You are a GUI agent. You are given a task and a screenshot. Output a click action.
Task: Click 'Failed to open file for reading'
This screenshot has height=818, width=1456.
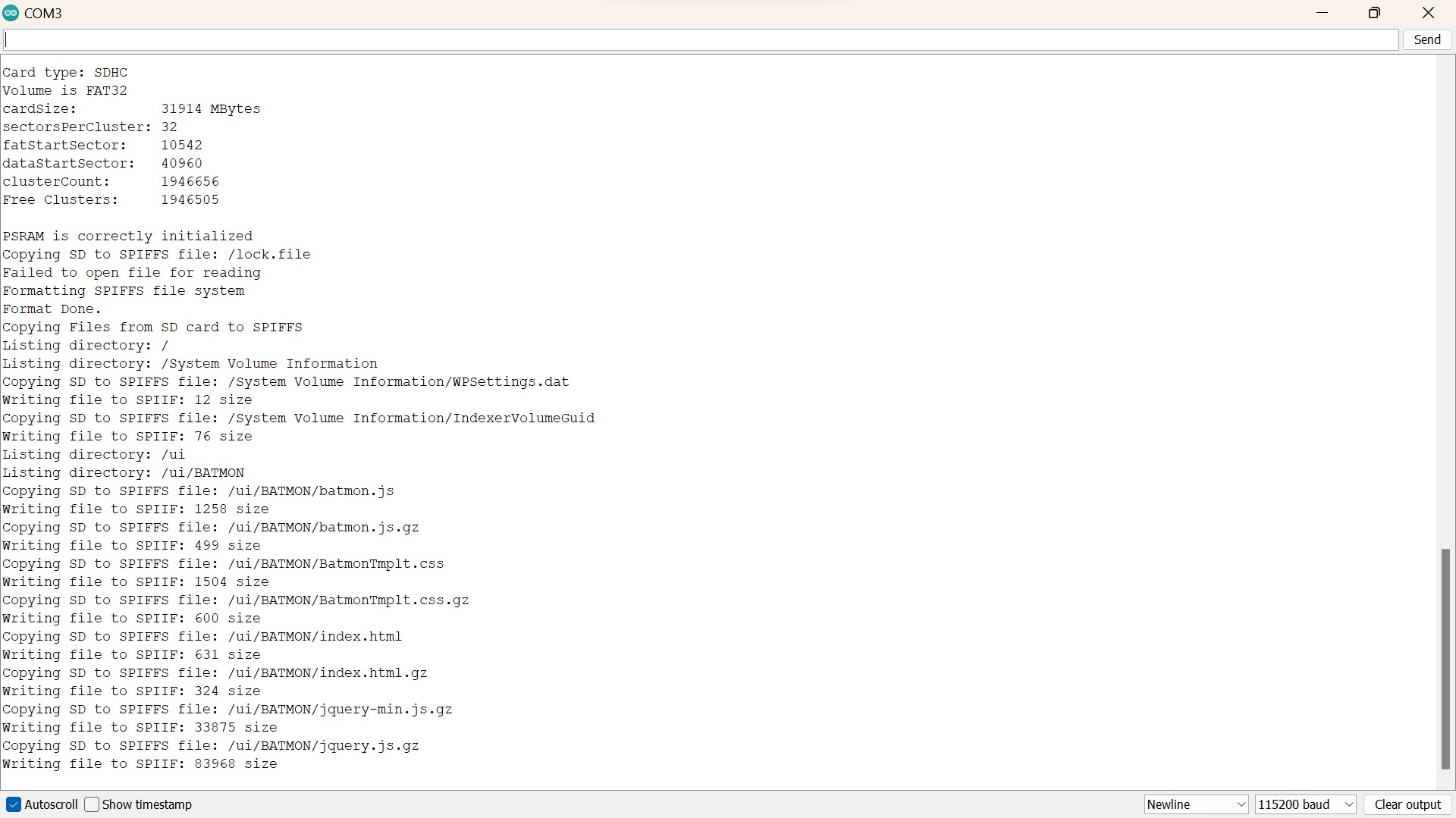132,273
